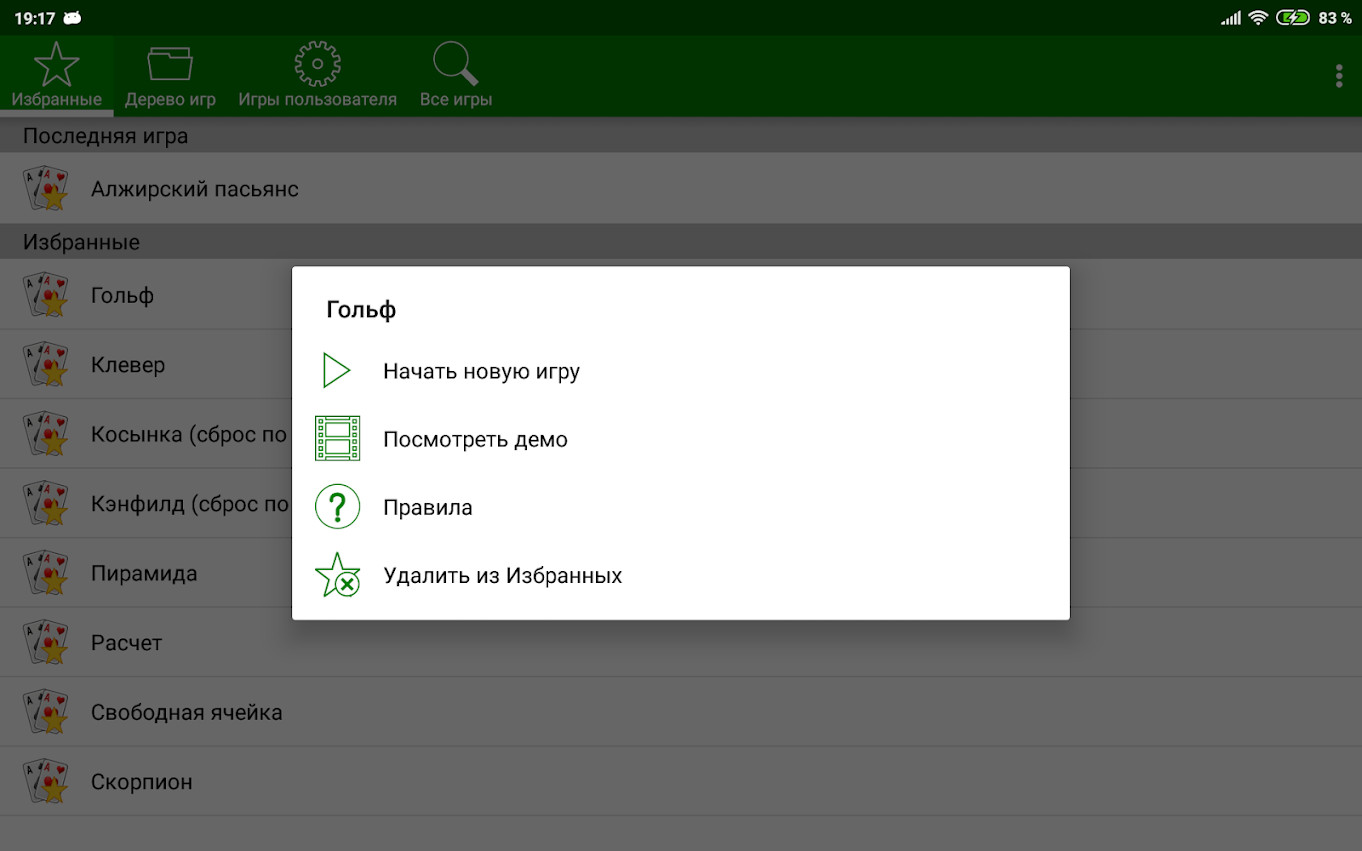The image size is (1362, 851).
Task: Select the Расчет game name
Action: coord(126,643)
